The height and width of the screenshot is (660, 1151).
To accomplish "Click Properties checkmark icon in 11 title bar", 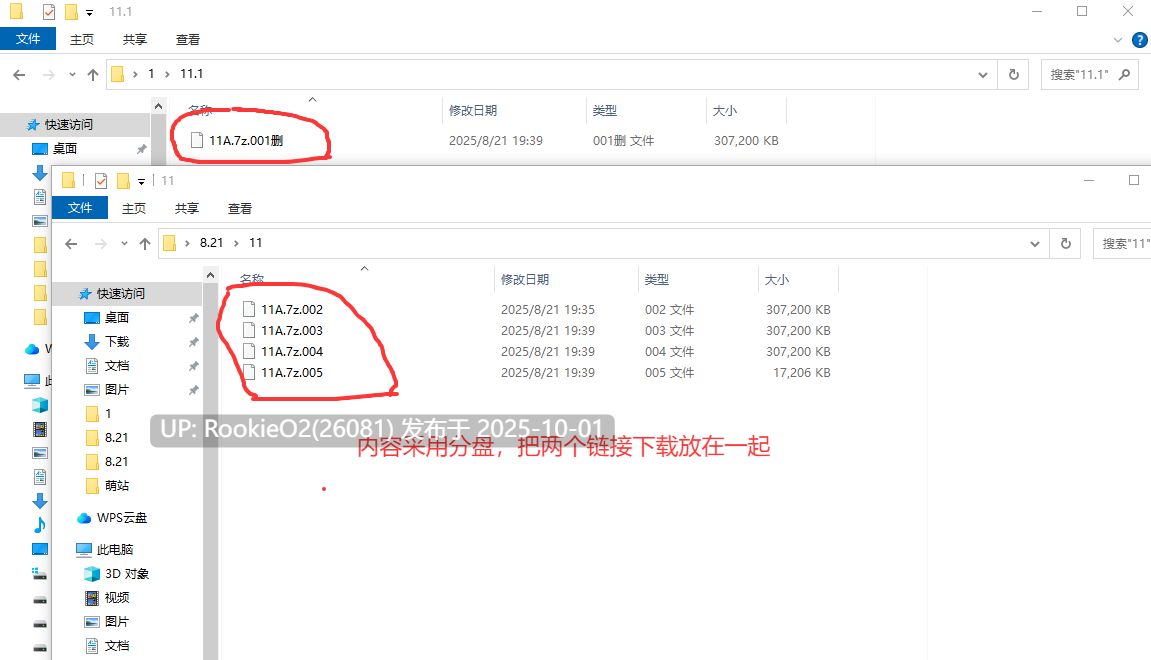I will coord(101,181).
